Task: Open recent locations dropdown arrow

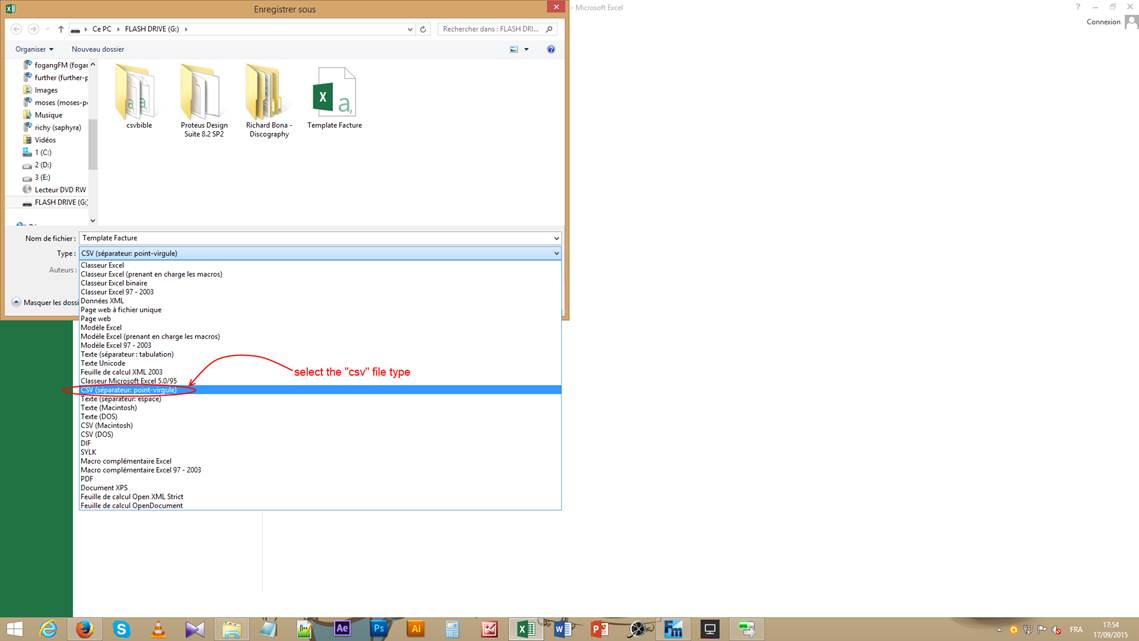Action: coord(47,29)
